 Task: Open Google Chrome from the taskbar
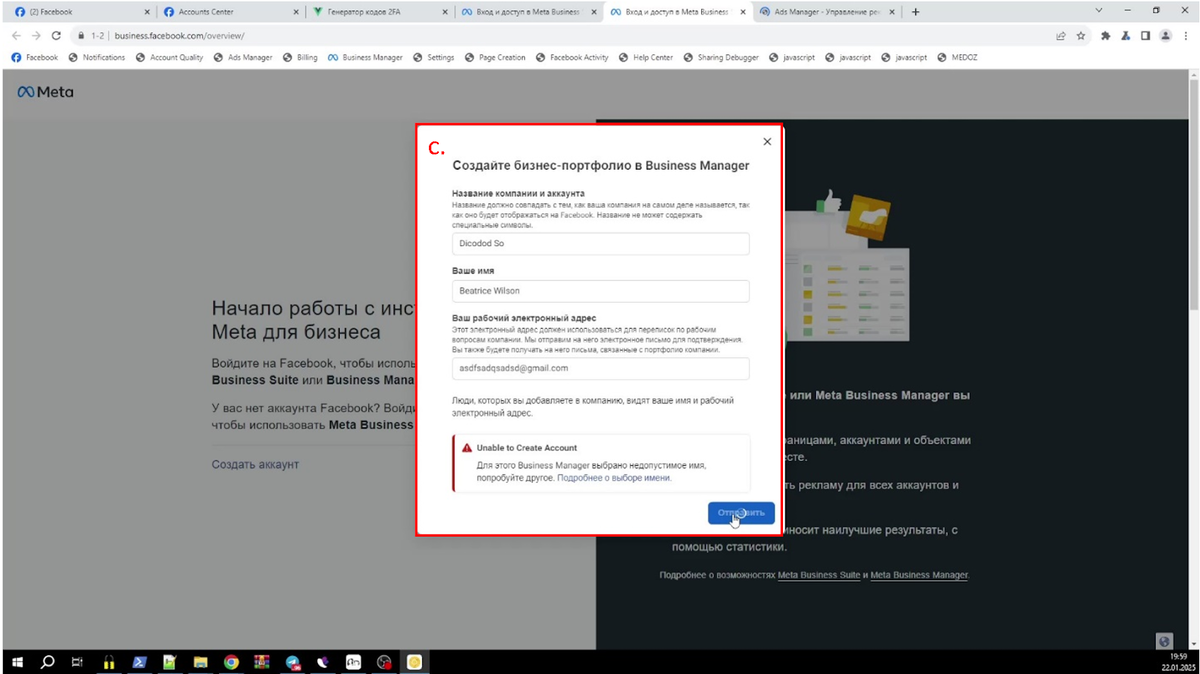pyautogui.click(x=231, y=662)
